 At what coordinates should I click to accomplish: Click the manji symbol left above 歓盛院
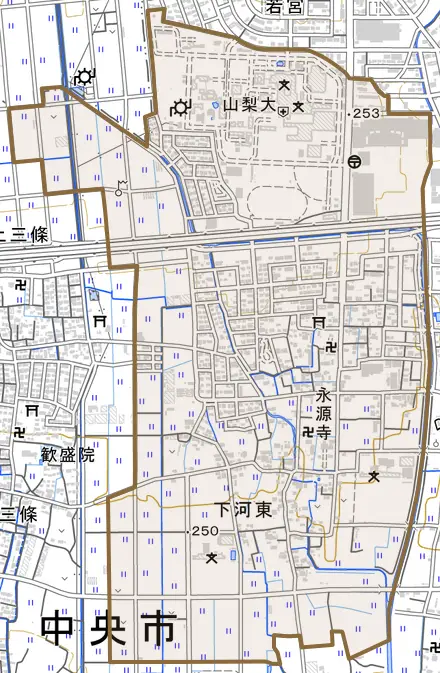pos(18,433)
